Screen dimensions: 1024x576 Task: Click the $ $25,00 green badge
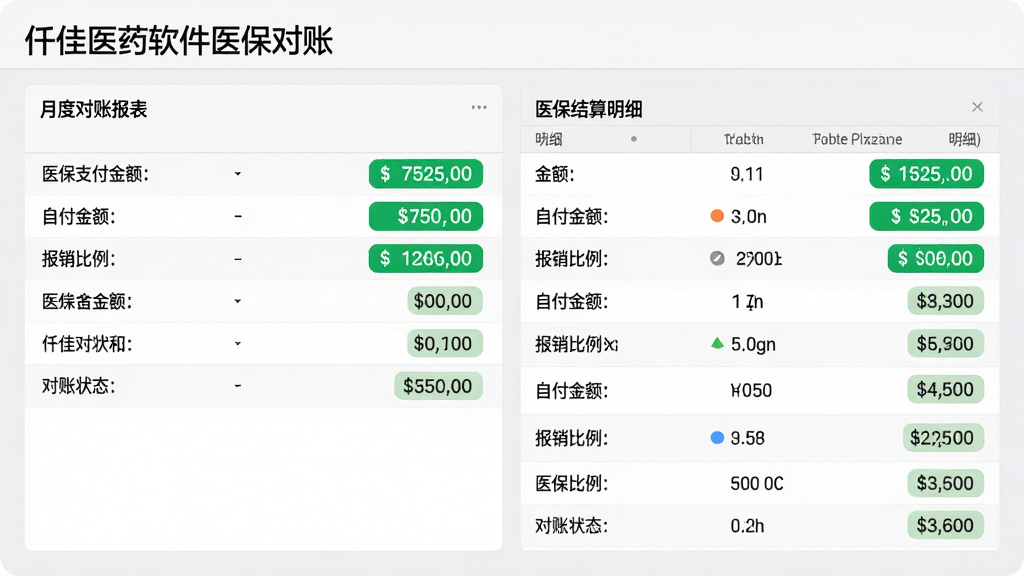pos(926,216)
